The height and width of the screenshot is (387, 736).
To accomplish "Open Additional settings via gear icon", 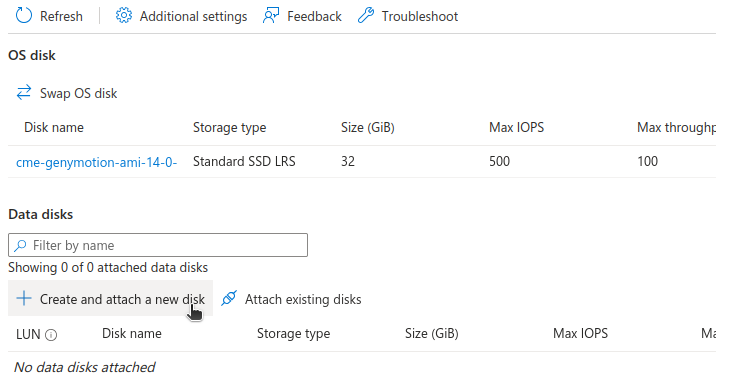I will pyautogui.click(x=124, y=15).
